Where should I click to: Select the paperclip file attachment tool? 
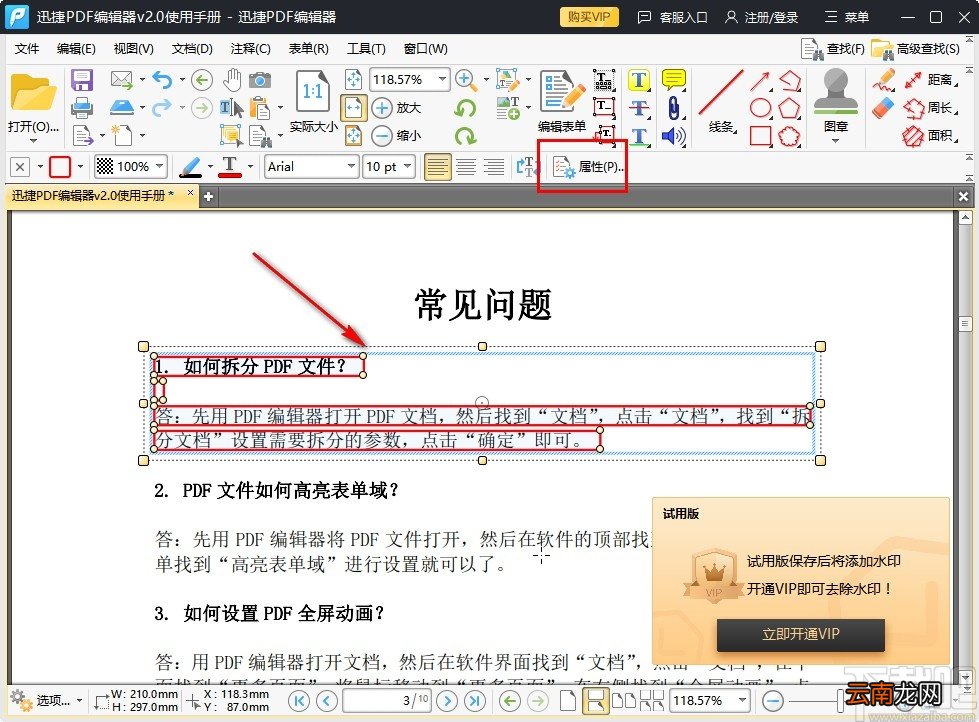(x=673, y=108)
